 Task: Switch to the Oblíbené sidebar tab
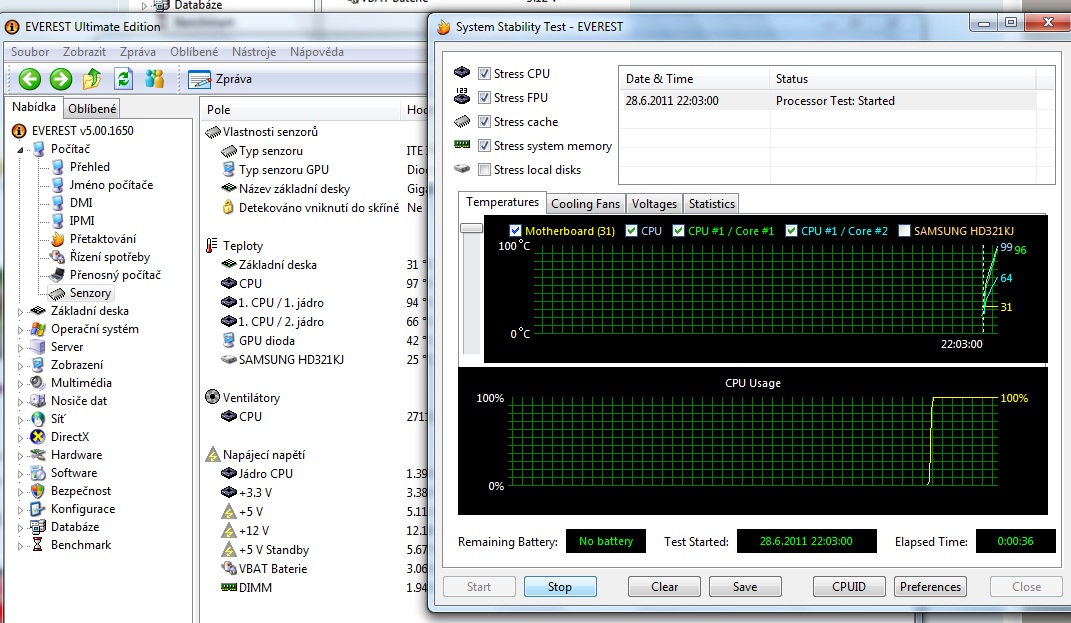point(92,109)
